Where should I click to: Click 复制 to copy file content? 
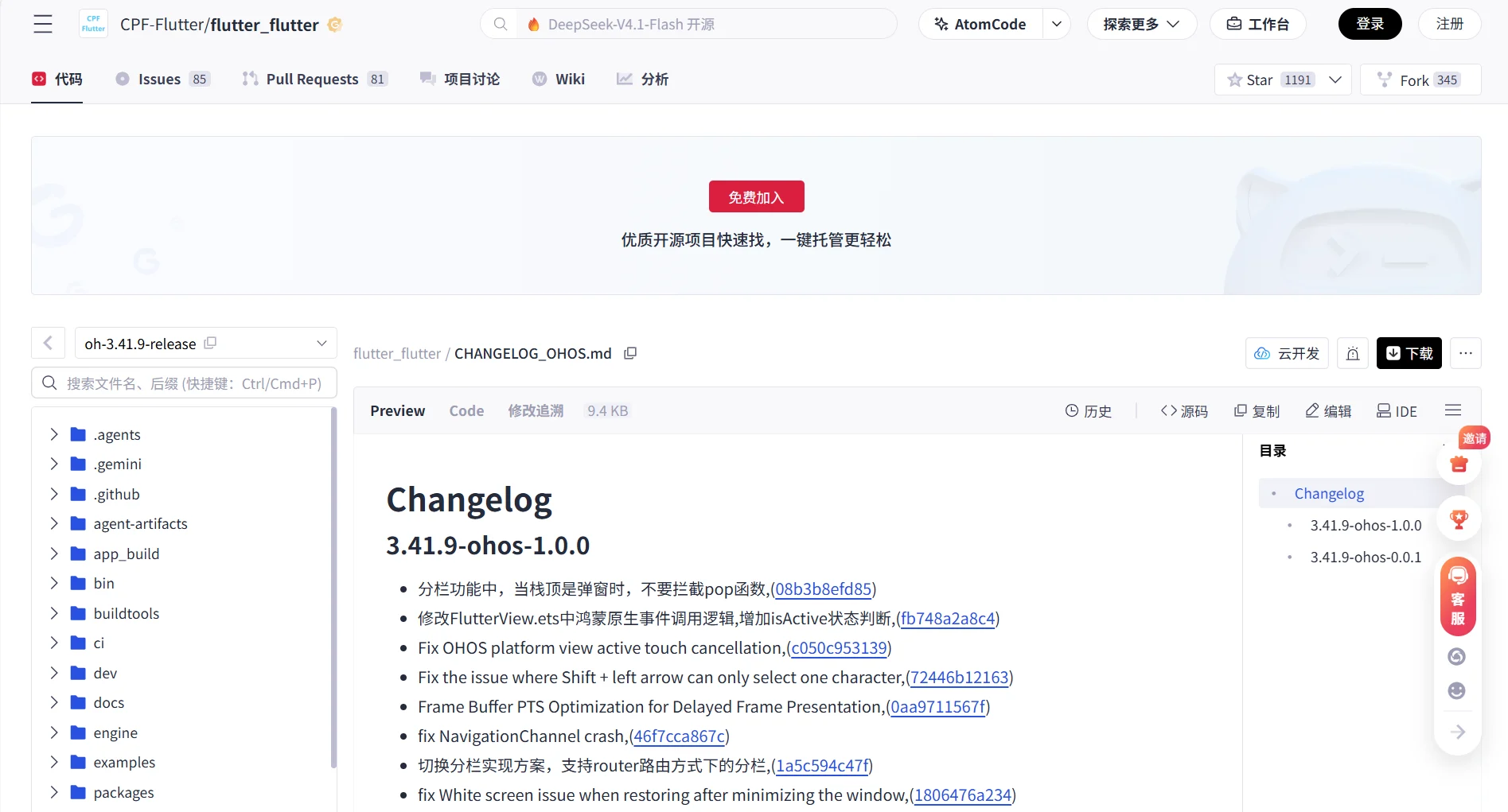(1257, 410)
